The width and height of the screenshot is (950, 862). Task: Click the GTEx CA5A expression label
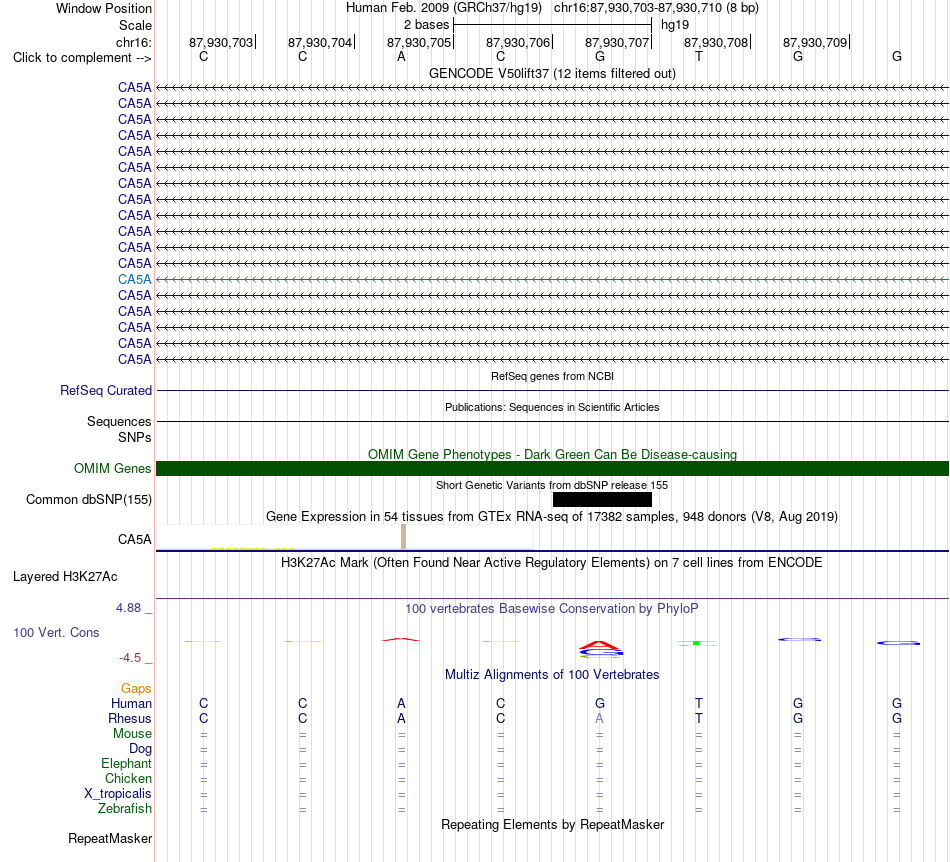tap(135, 539)
